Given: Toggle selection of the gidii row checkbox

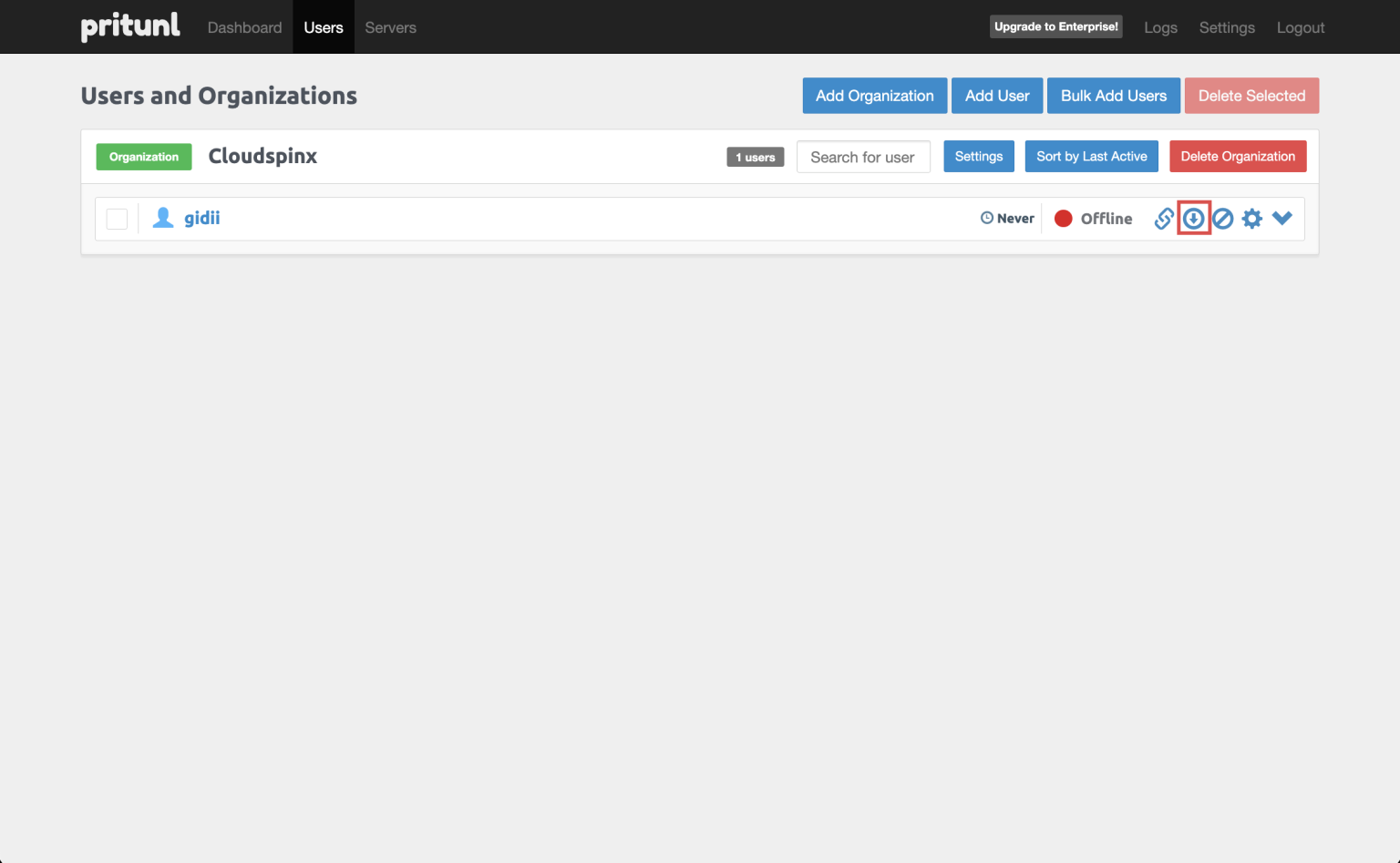Looking at the screenshot, I should click(x=117, y=218).
